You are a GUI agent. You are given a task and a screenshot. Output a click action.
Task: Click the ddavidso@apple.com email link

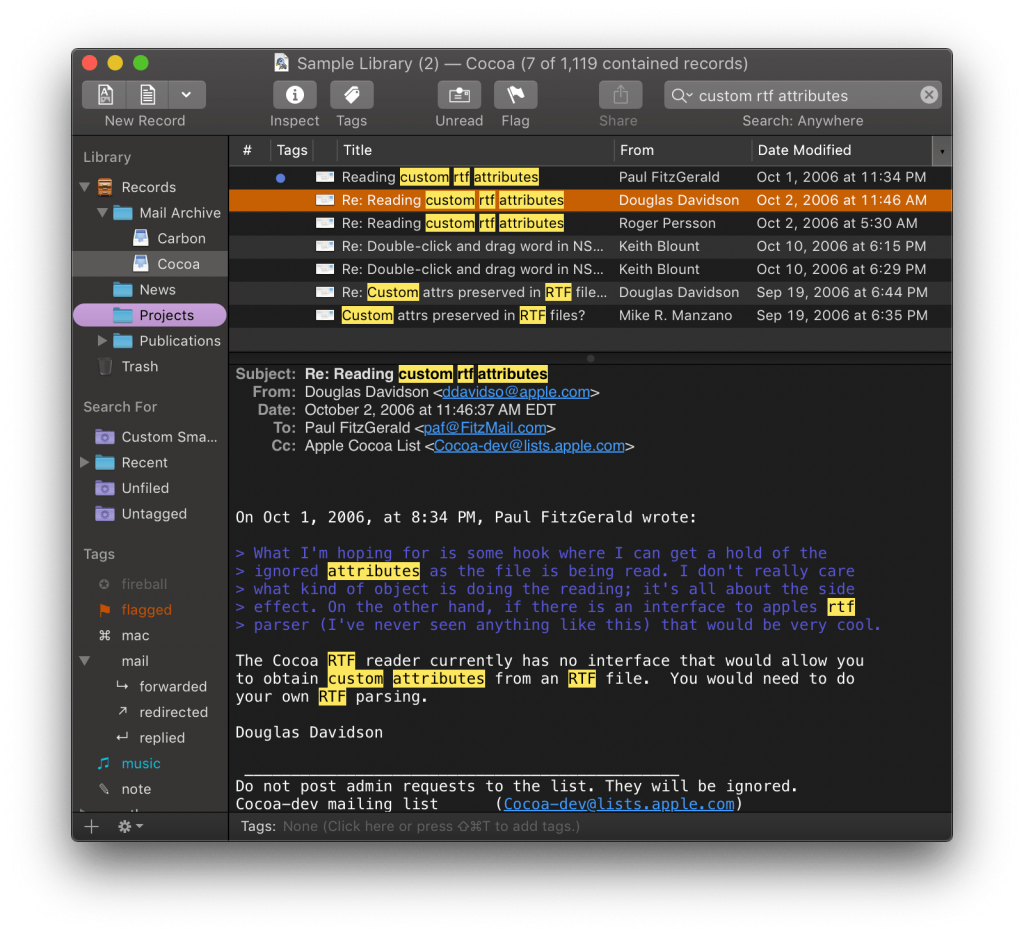(x=516, y=392)
